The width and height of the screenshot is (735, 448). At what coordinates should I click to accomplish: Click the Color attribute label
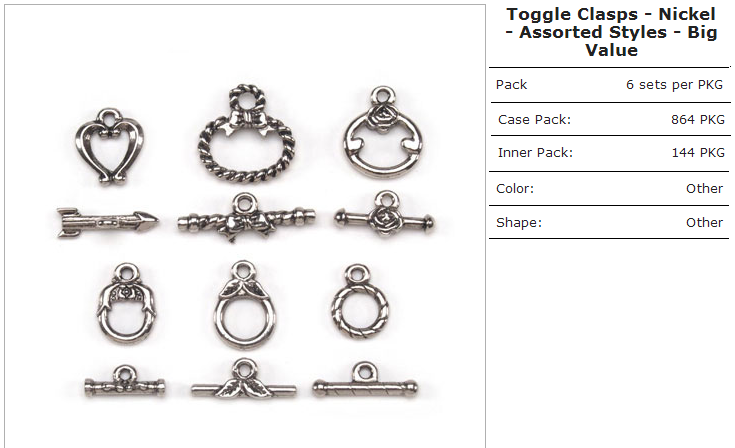(515, 188)
